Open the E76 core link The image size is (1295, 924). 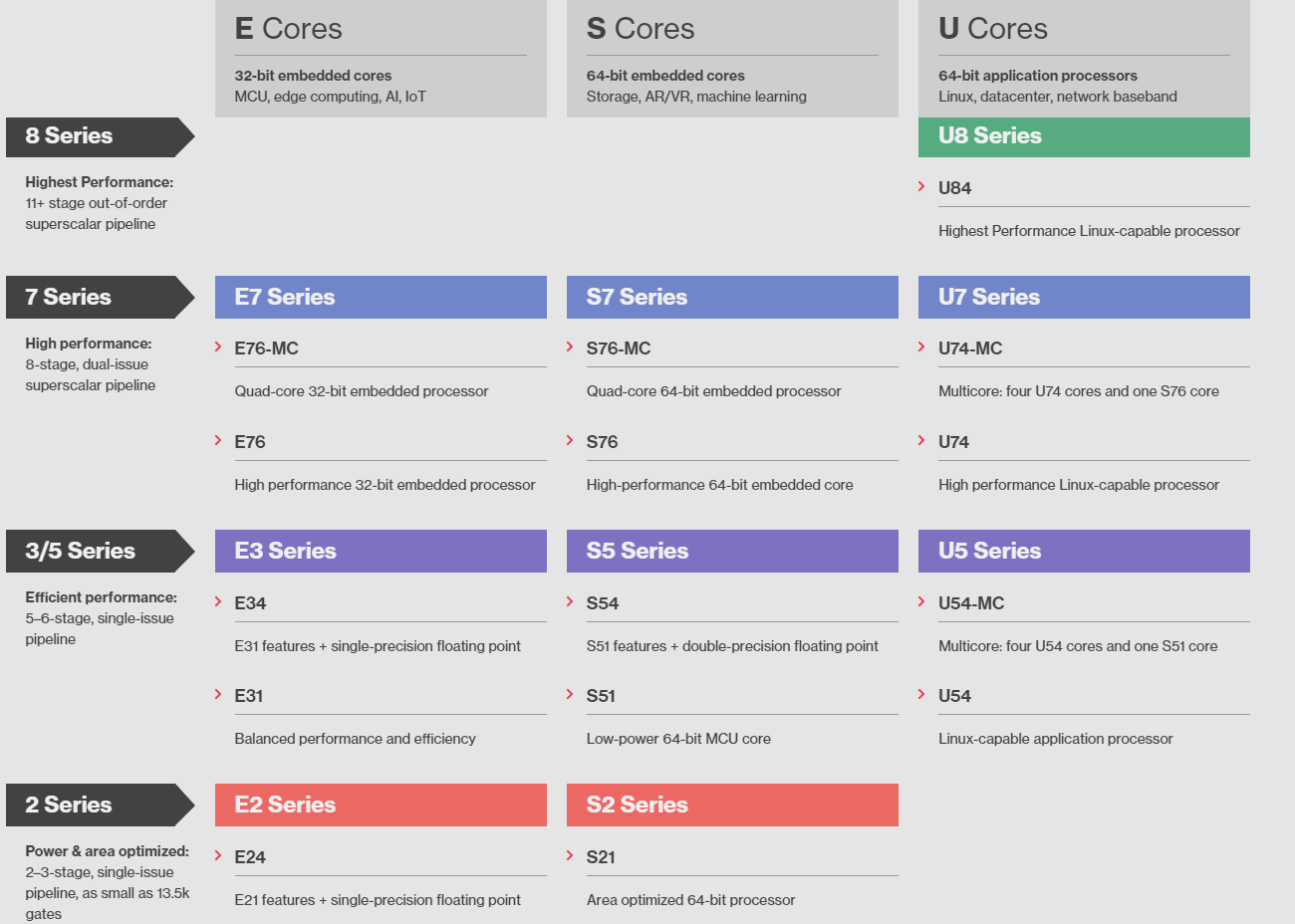click(x=250, y=442)
